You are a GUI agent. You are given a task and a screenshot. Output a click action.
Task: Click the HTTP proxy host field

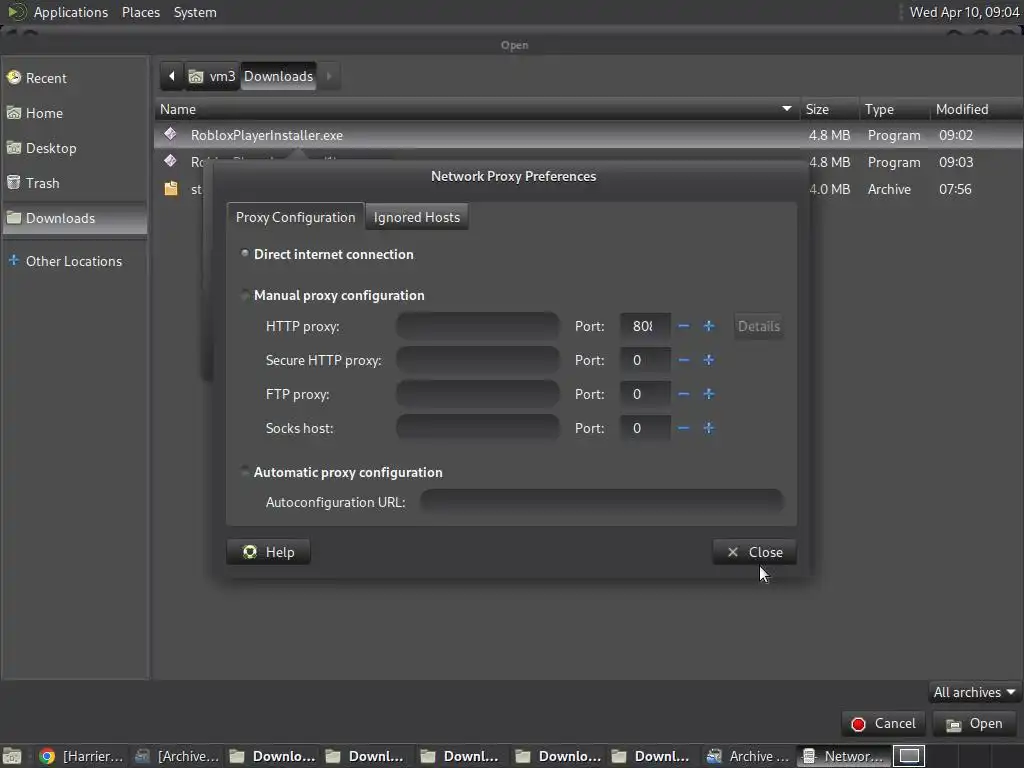coord(477,326)
